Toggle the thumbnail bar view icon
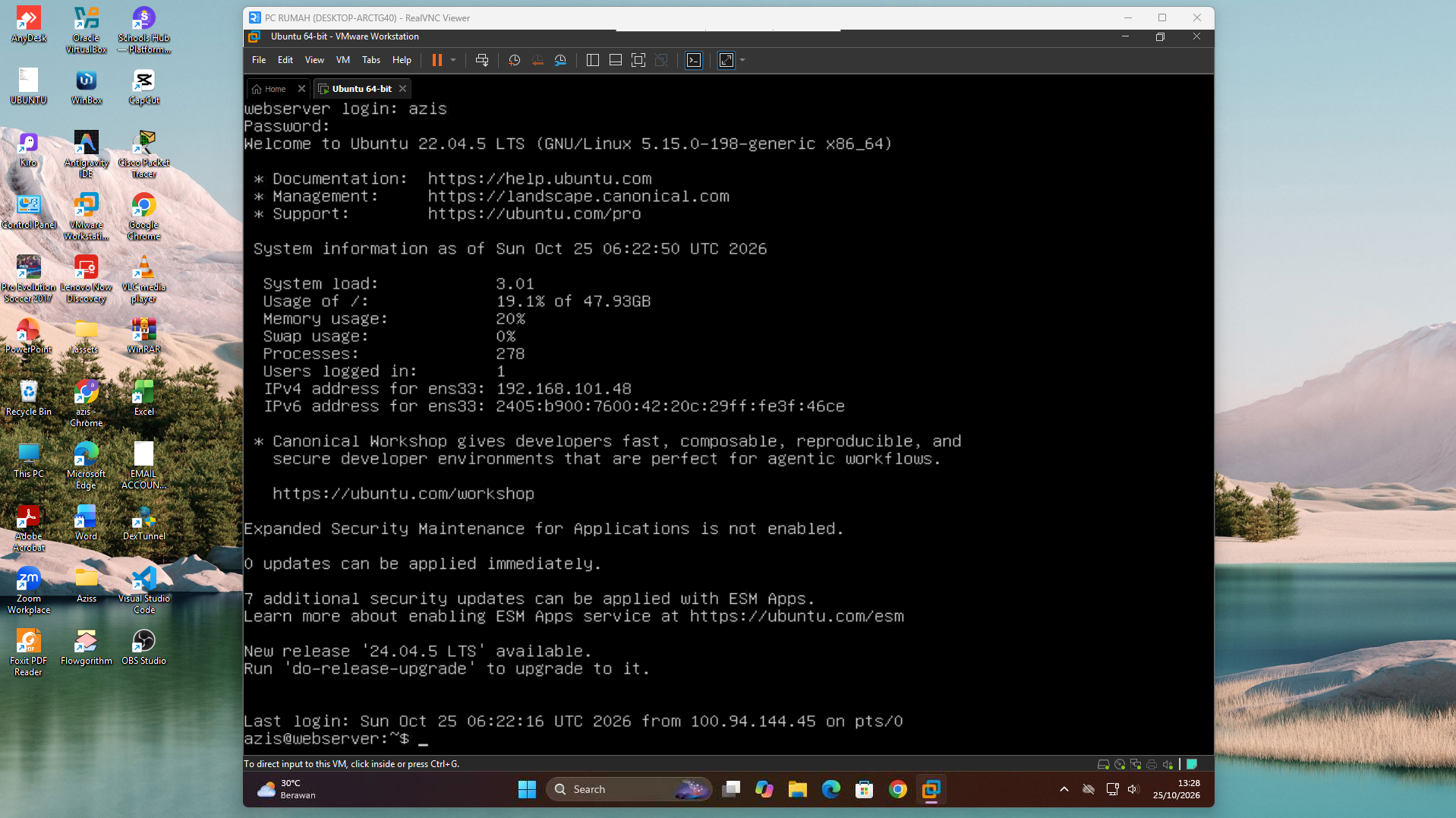 click(x=616, y=60)
